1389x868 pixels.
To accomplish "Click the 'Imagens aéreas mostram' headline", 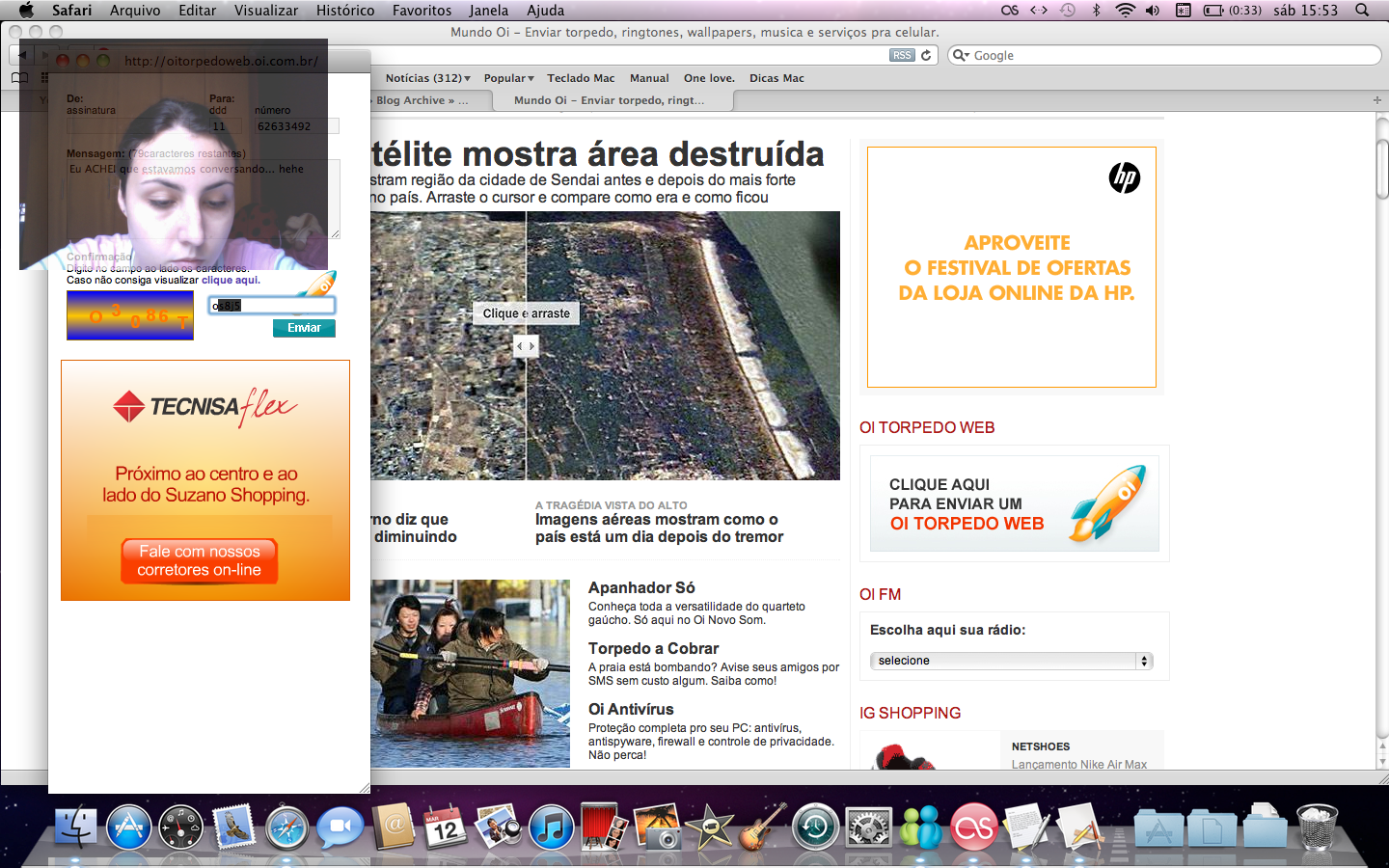I will pos(659,528).
